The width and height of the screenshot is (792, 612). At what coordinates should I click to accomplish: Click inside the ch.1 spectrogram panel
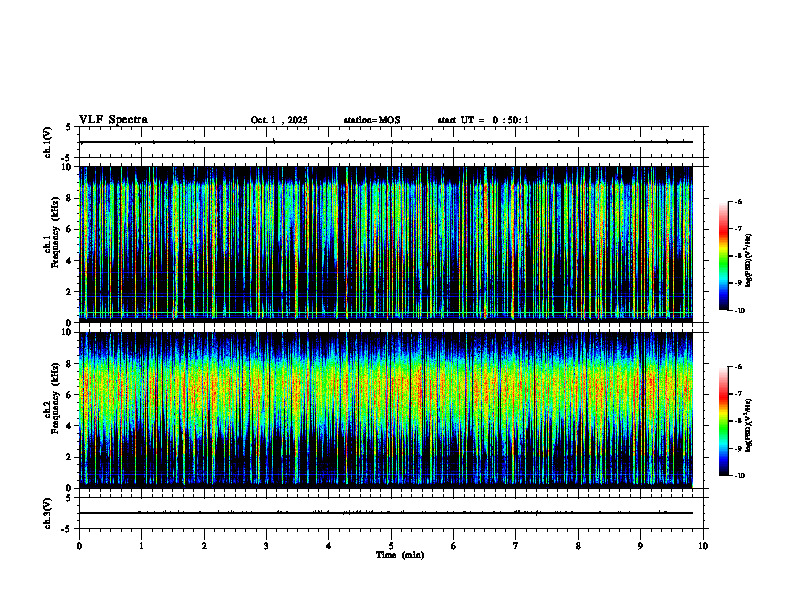[x=386, y=244]
